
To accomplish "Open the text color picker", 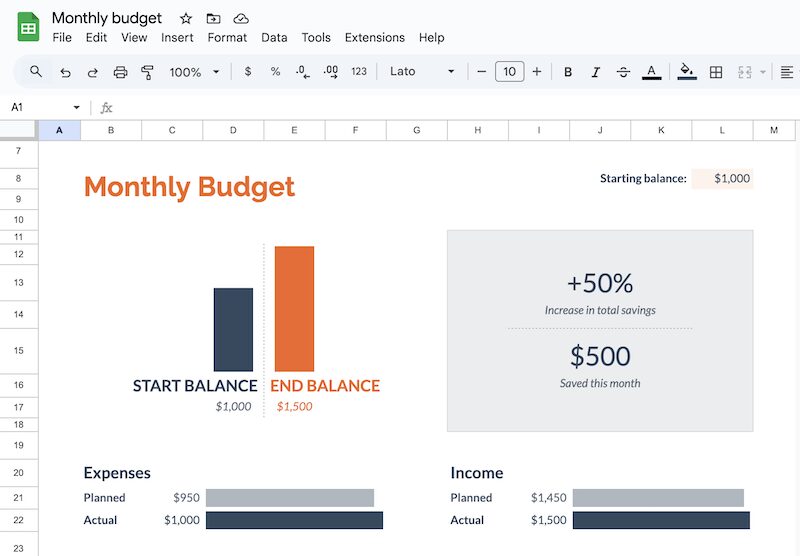I will click(x=651, y=72).
